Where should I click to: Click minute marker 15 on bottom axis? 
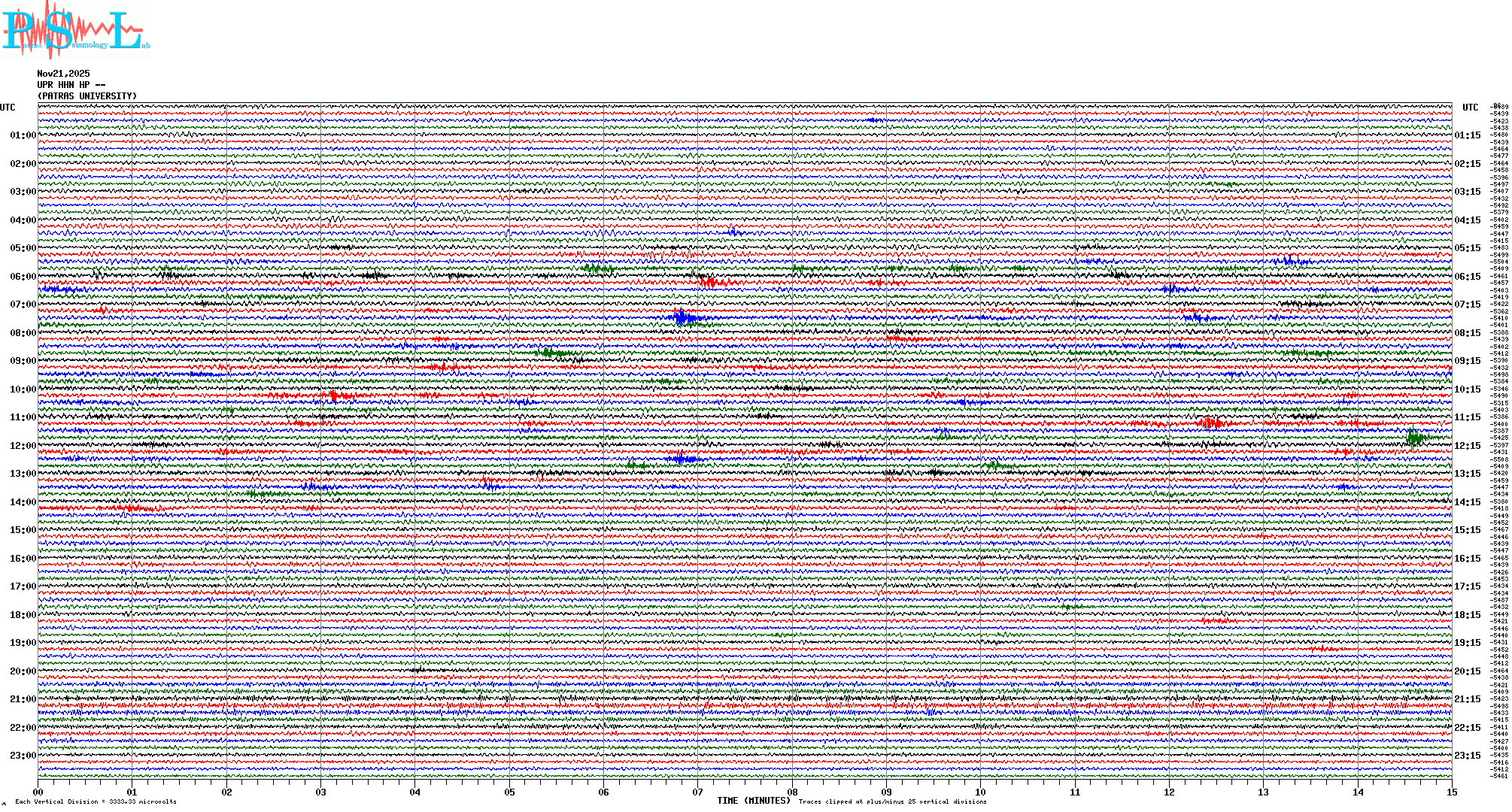(x=1451, y=792)
